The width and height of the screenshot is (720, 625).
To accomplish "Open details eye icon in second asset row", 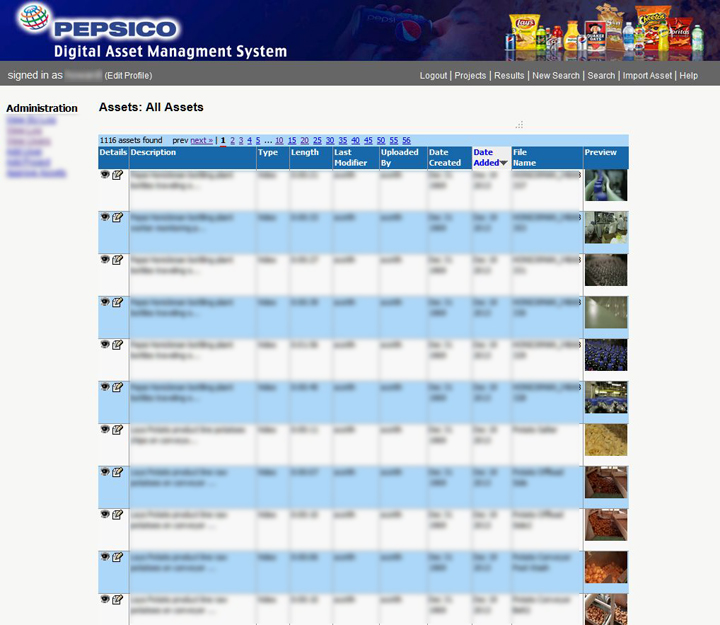I will pyautogui.click(x=105, y=217).
